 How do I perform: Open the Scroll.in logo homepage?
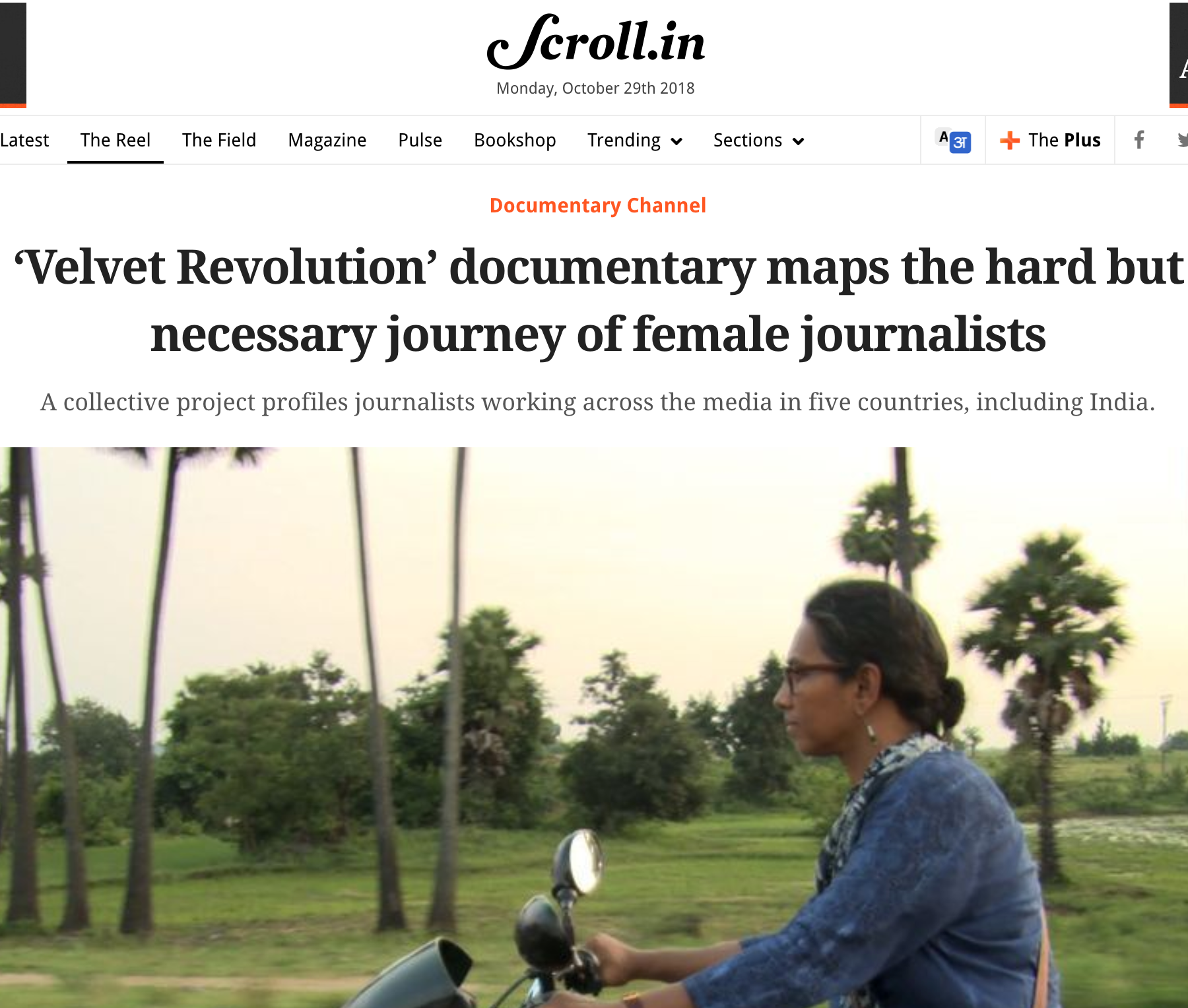[x=596, y=42]
